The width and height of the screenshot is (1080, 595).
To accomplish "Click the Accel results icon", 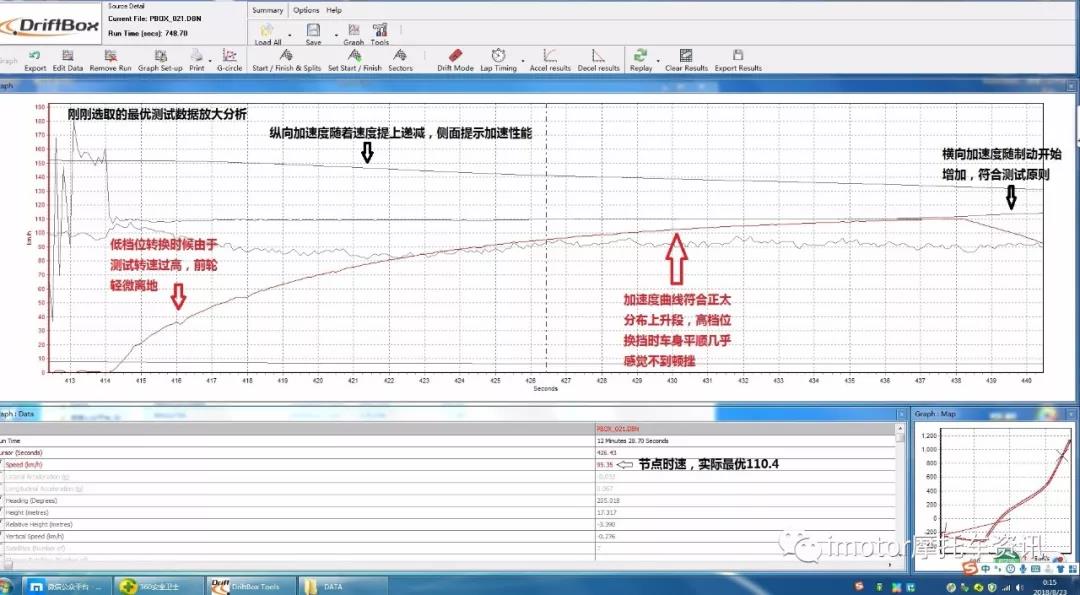I will click(x=550, y=60).
